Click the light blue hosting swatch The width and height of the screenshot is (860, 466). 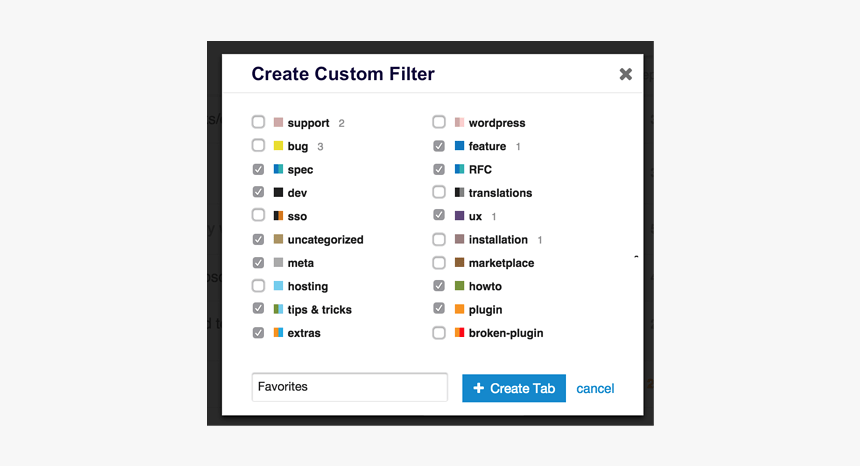click(x=279, y=286)
